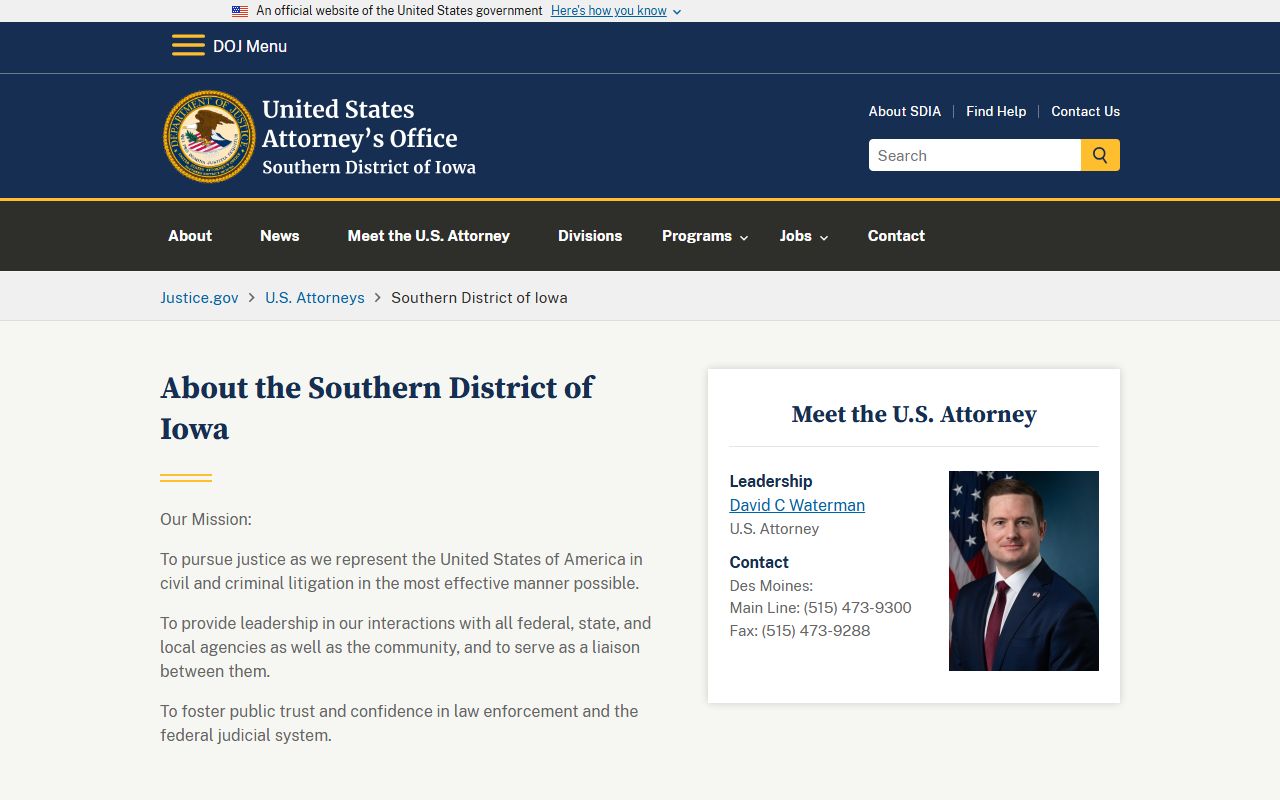Click the Department of Justice seal logo
1280x800 pixels.
click(209, 136)
